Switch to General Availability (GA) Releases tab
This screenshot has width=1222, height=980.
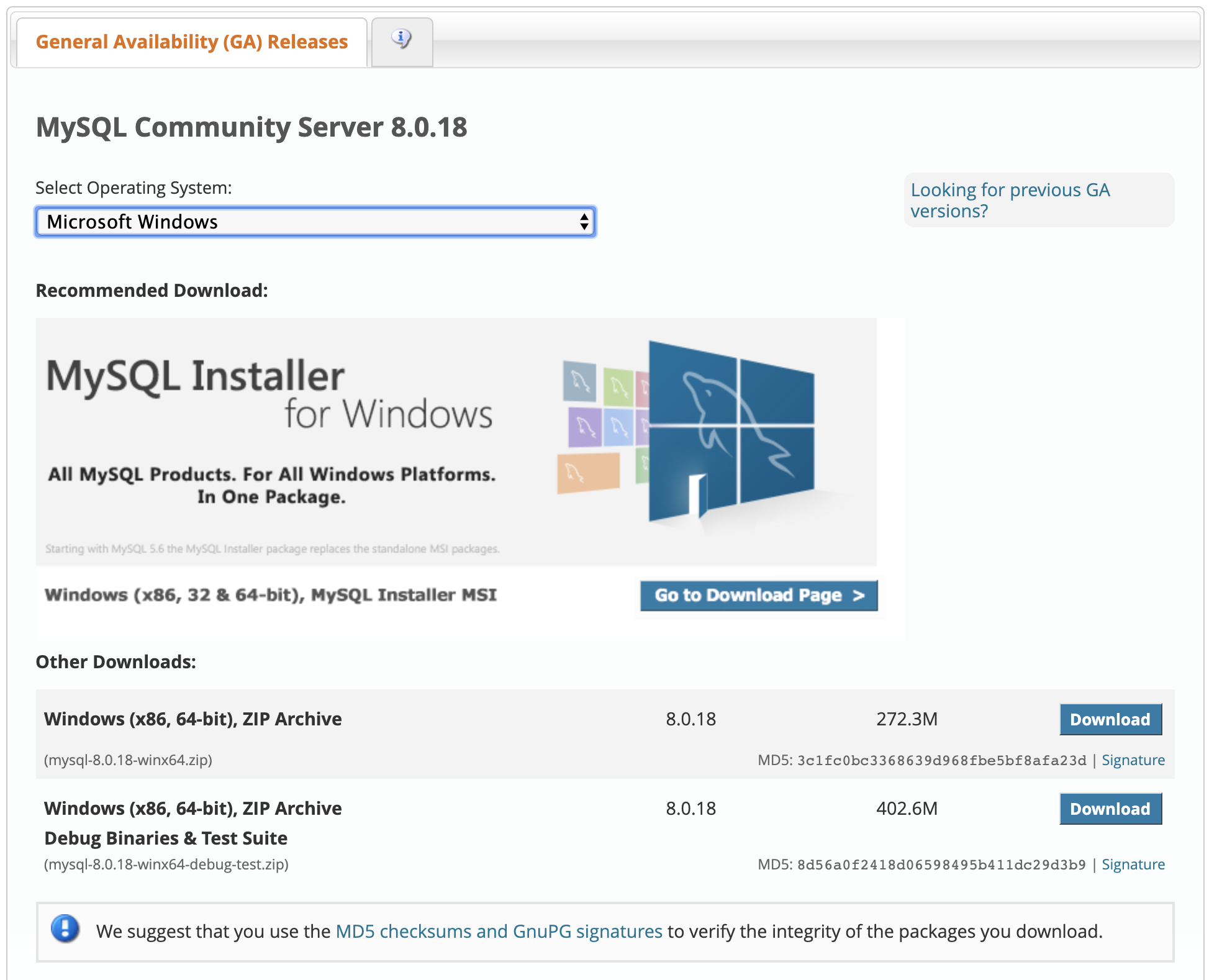click(191, 42)
